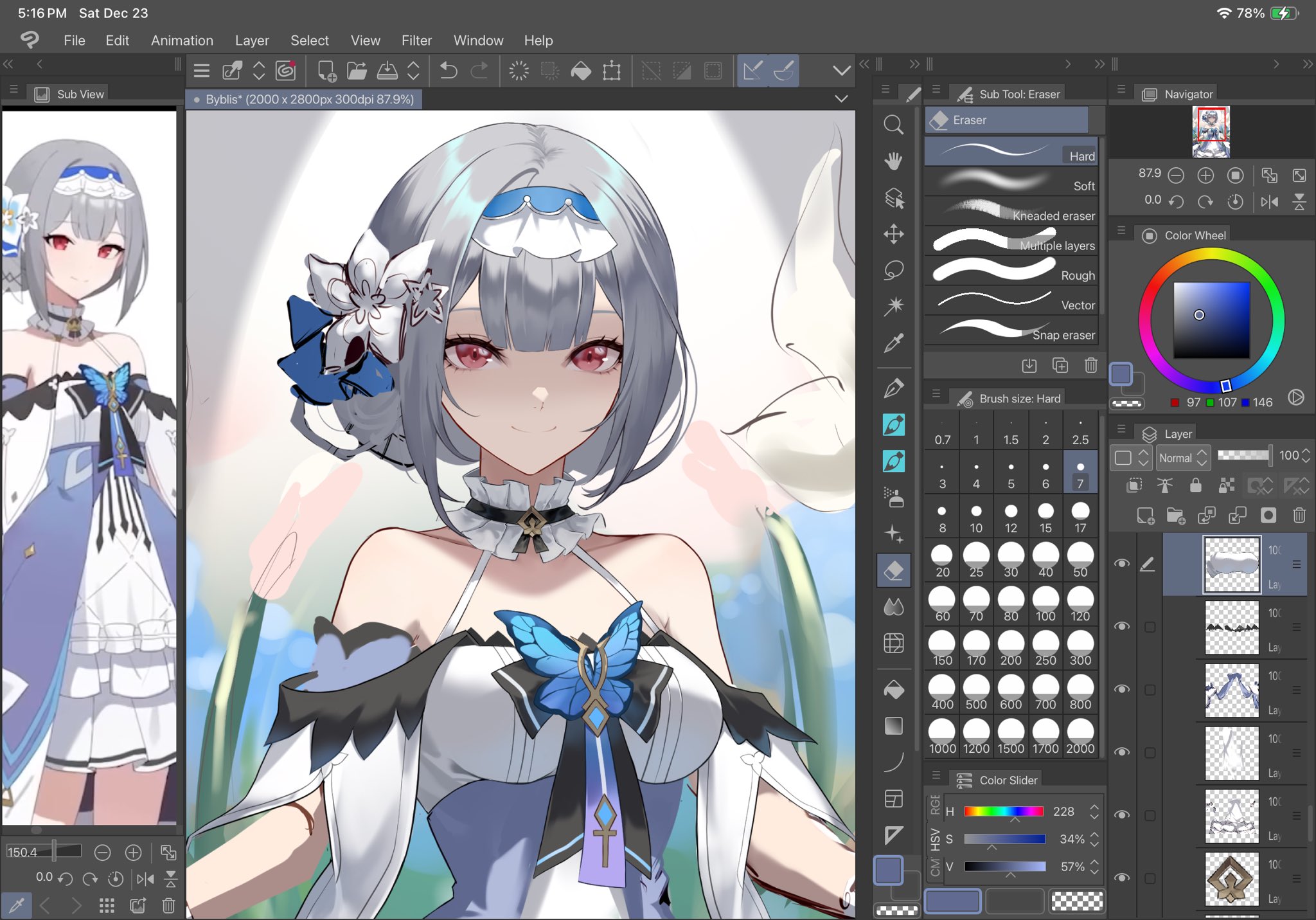Screen dimensions: 1316x920
Task: Click the Navigator canvas thumbnail
Action: 1211,132
